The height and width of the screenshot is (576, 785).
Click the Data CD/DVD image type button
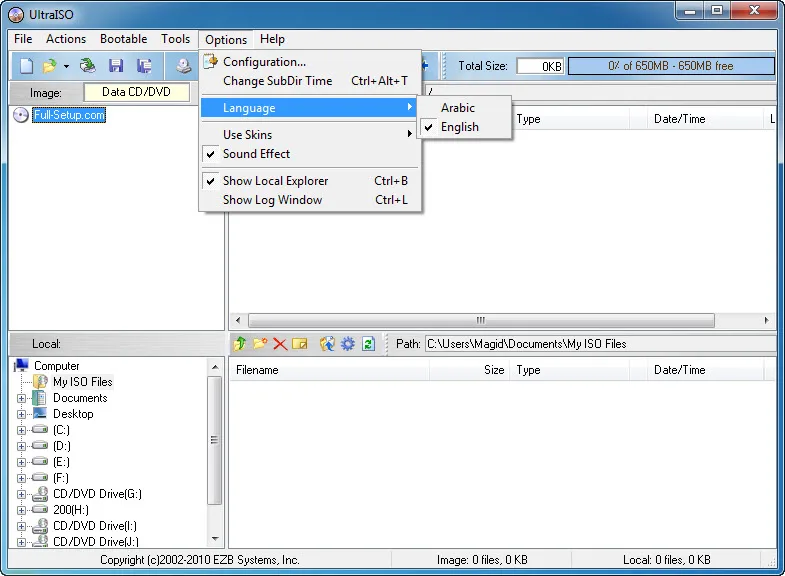(x=137, y=92)
